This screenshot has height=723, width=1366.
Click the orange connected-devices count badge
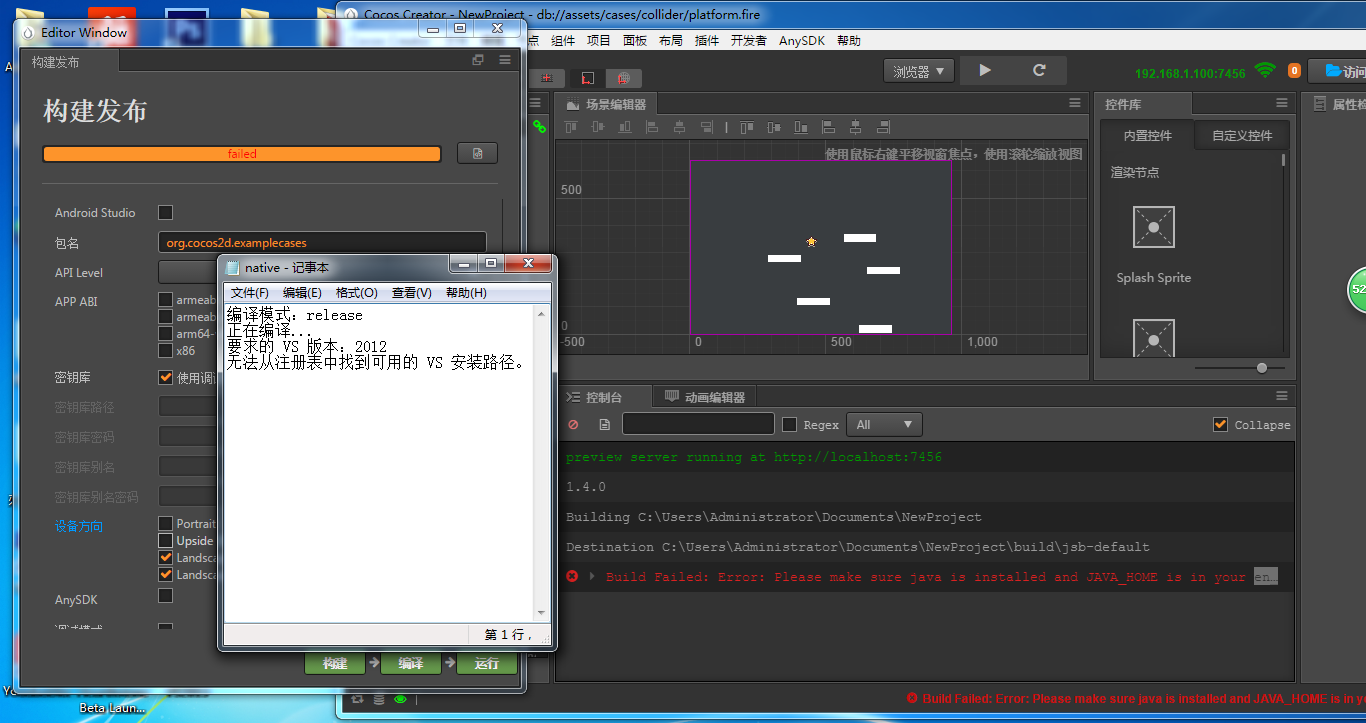1294,71
